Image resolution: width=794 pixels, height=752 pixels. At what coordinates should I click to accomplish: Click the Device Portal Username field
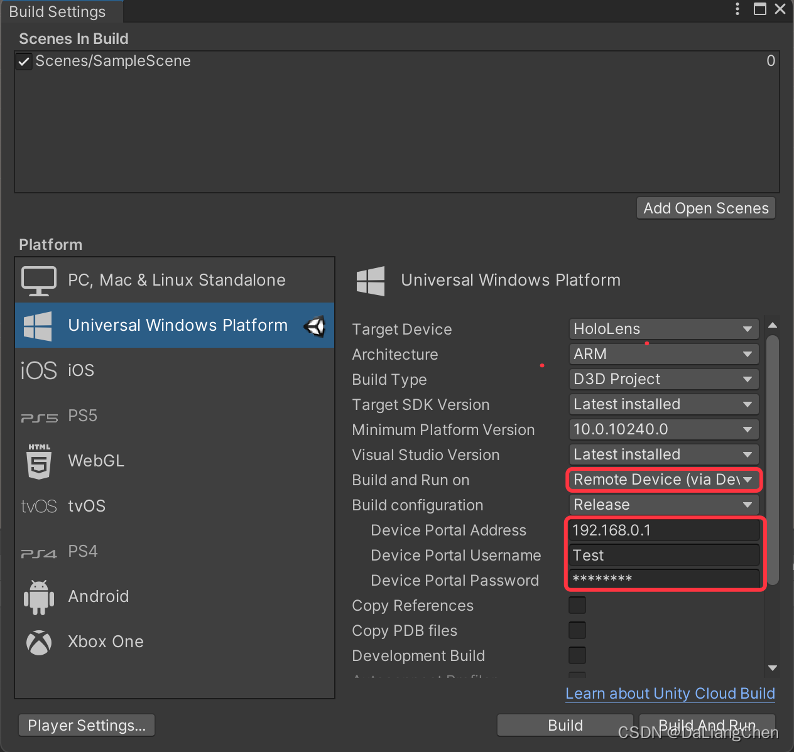tap(664, 555)
